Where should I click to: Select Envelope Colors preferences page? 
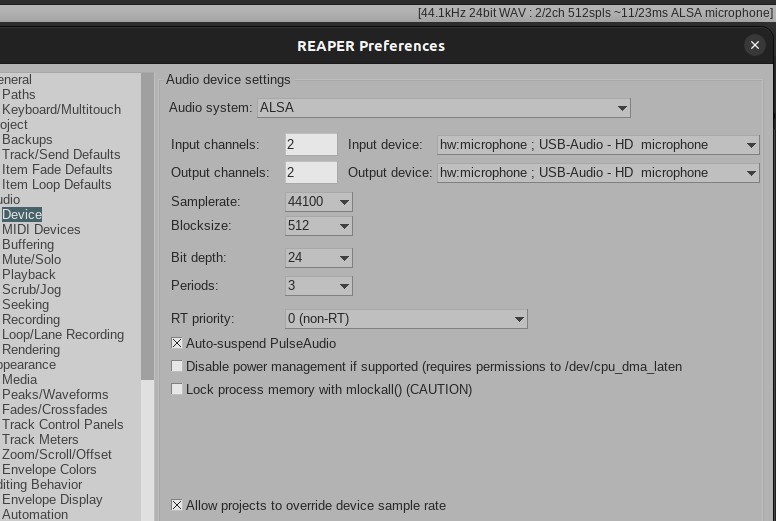point(49,470)
